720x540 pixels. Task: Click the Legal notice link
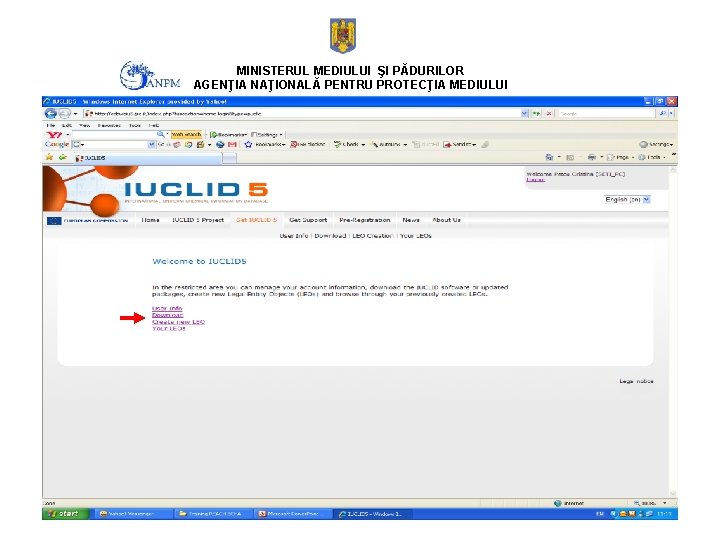point(636,381)
